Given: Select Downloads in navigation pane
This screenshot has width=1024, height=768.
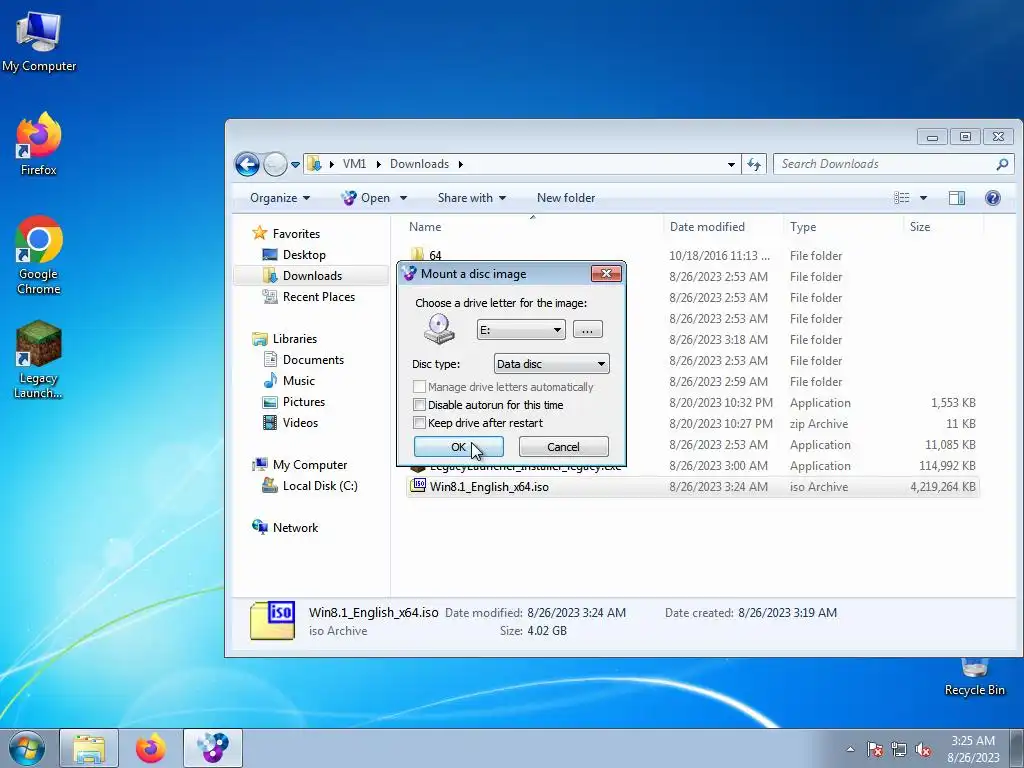Looking at the screenshot, I should (312, 276).
